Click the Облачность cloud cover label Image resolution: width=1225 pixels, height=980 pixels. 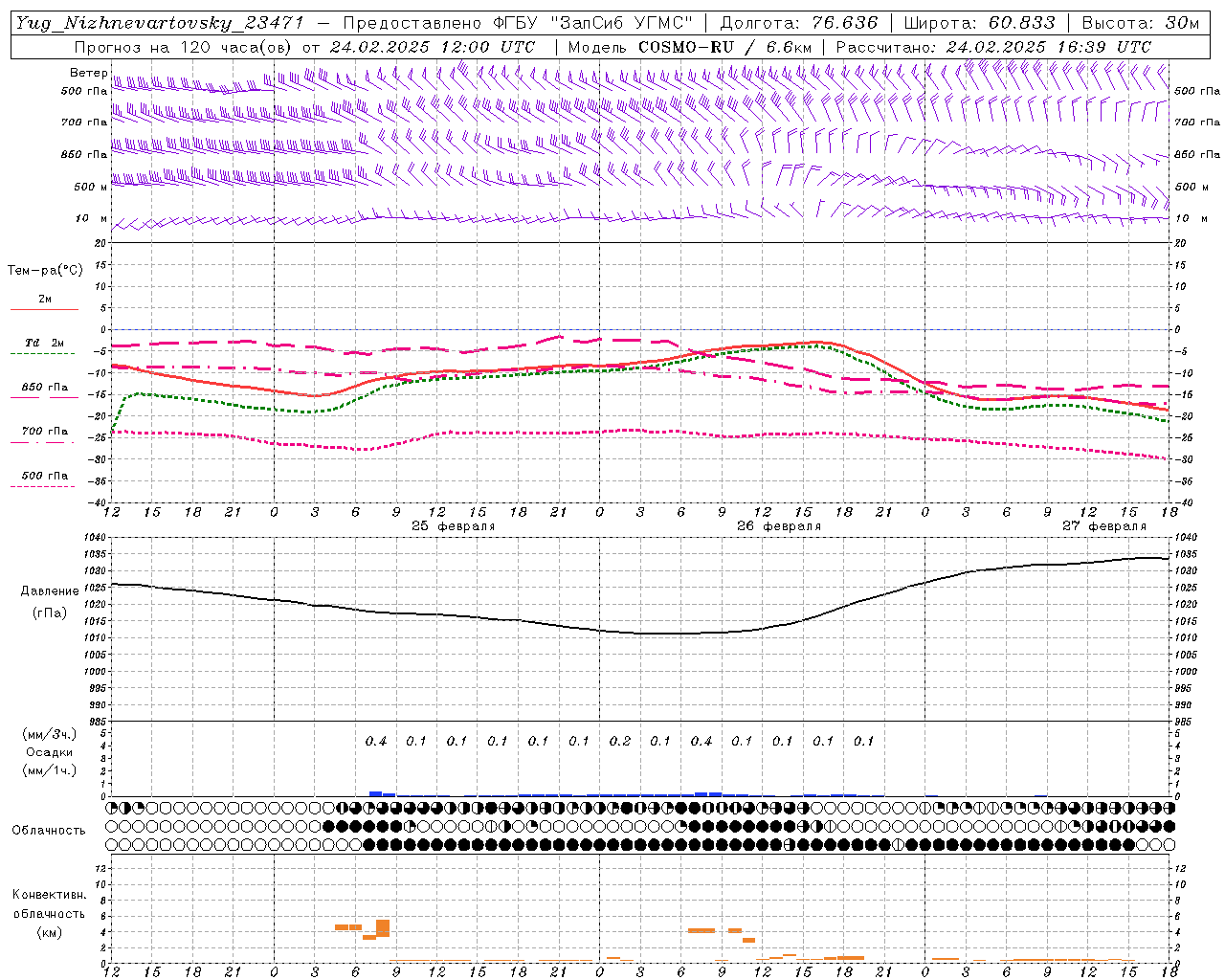pyautogui.click(x=49, y=830)
